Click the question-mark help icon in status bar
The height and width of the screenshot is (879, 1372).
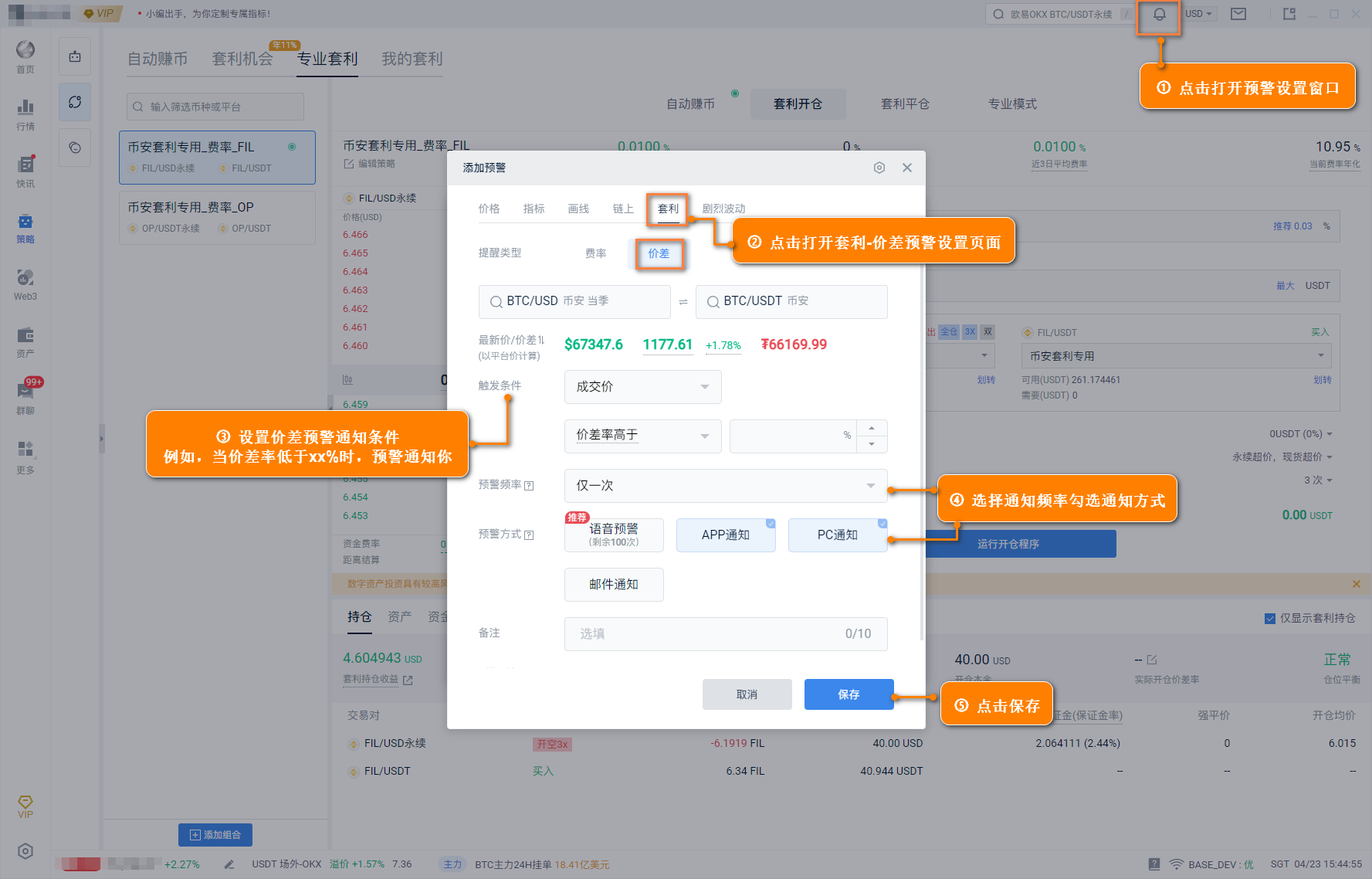(x=1154, y=864)
